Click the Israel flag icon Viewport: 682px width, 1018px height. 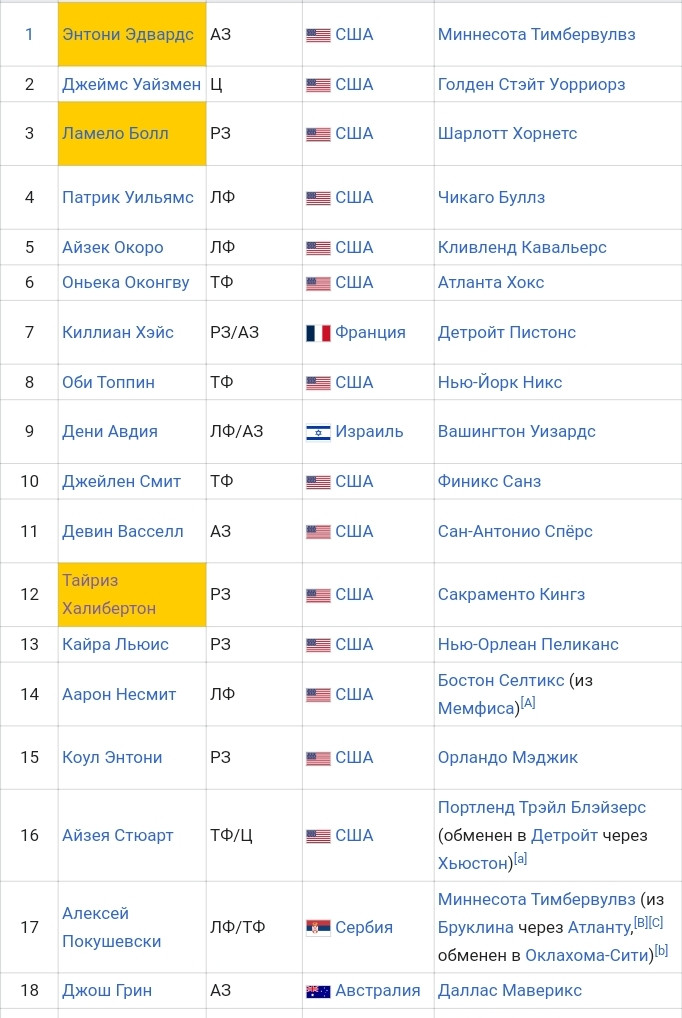coord(318,432)
